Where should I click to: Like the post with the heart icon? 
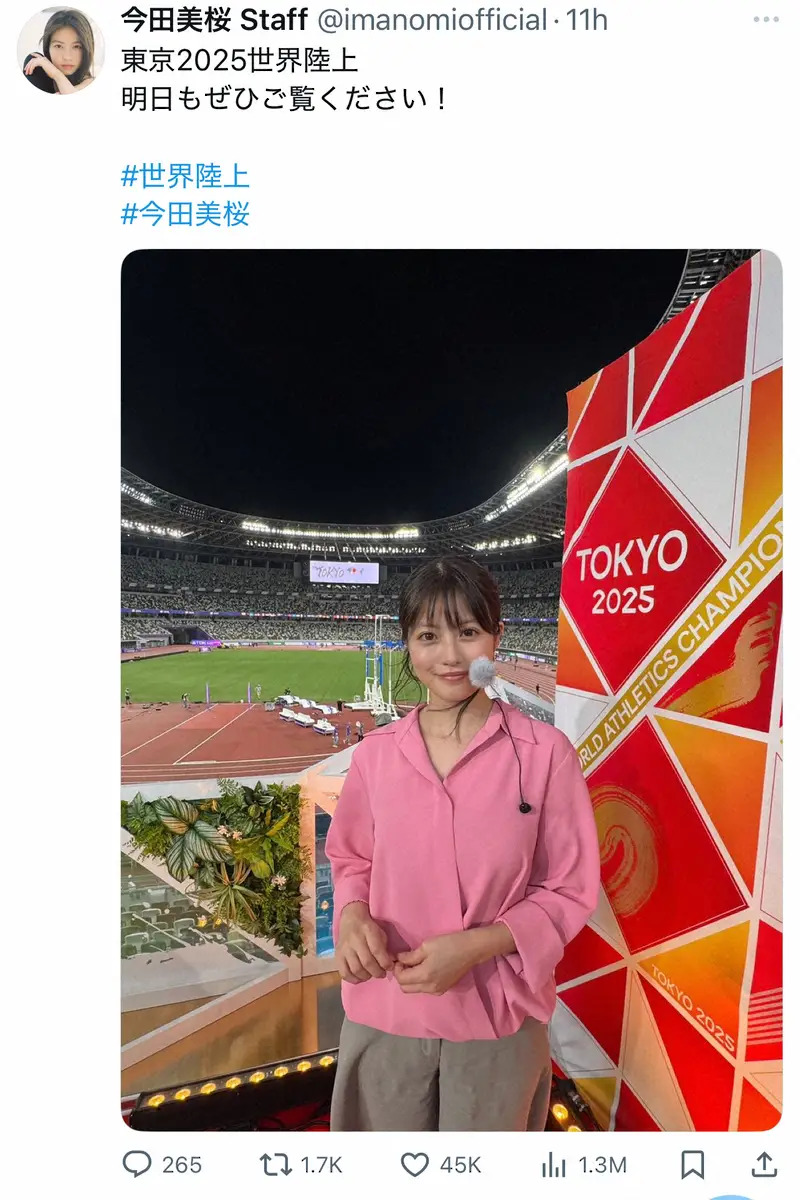(414, 1164)
